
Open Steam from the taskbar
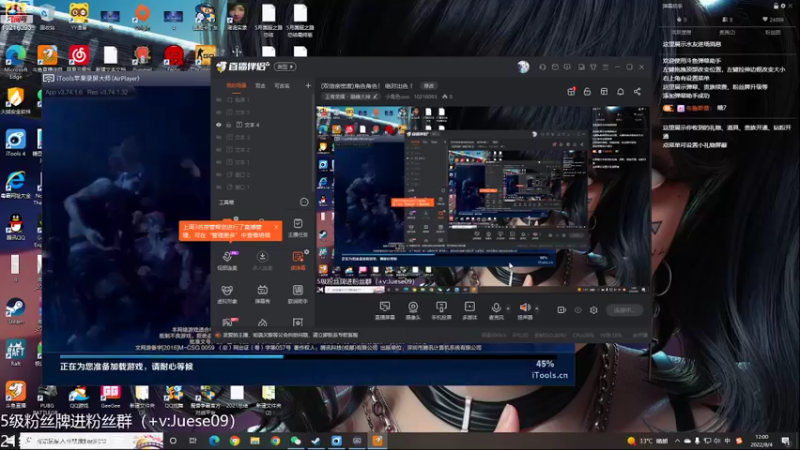point(316,441)
